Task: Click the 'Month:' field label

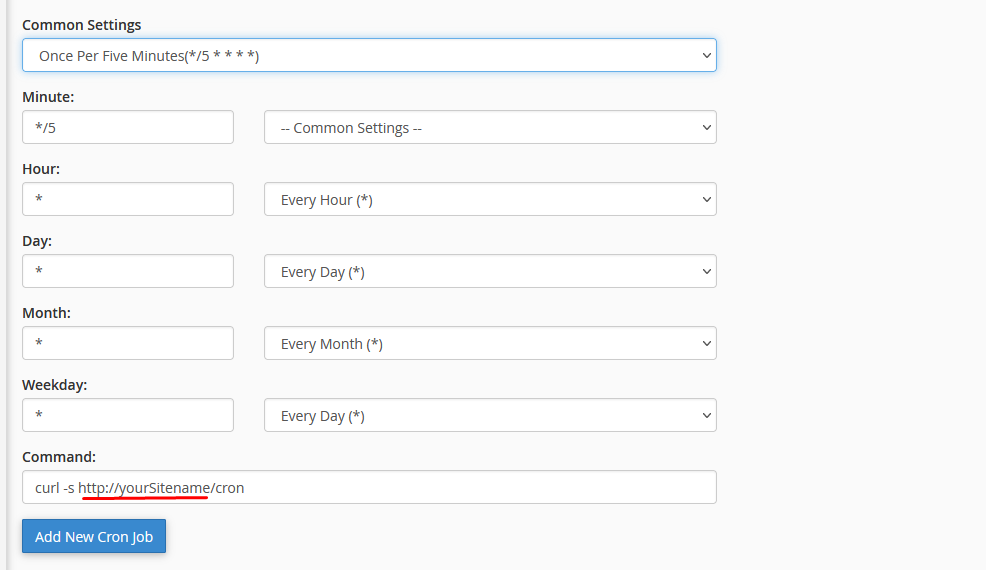Action: (46, 313)
